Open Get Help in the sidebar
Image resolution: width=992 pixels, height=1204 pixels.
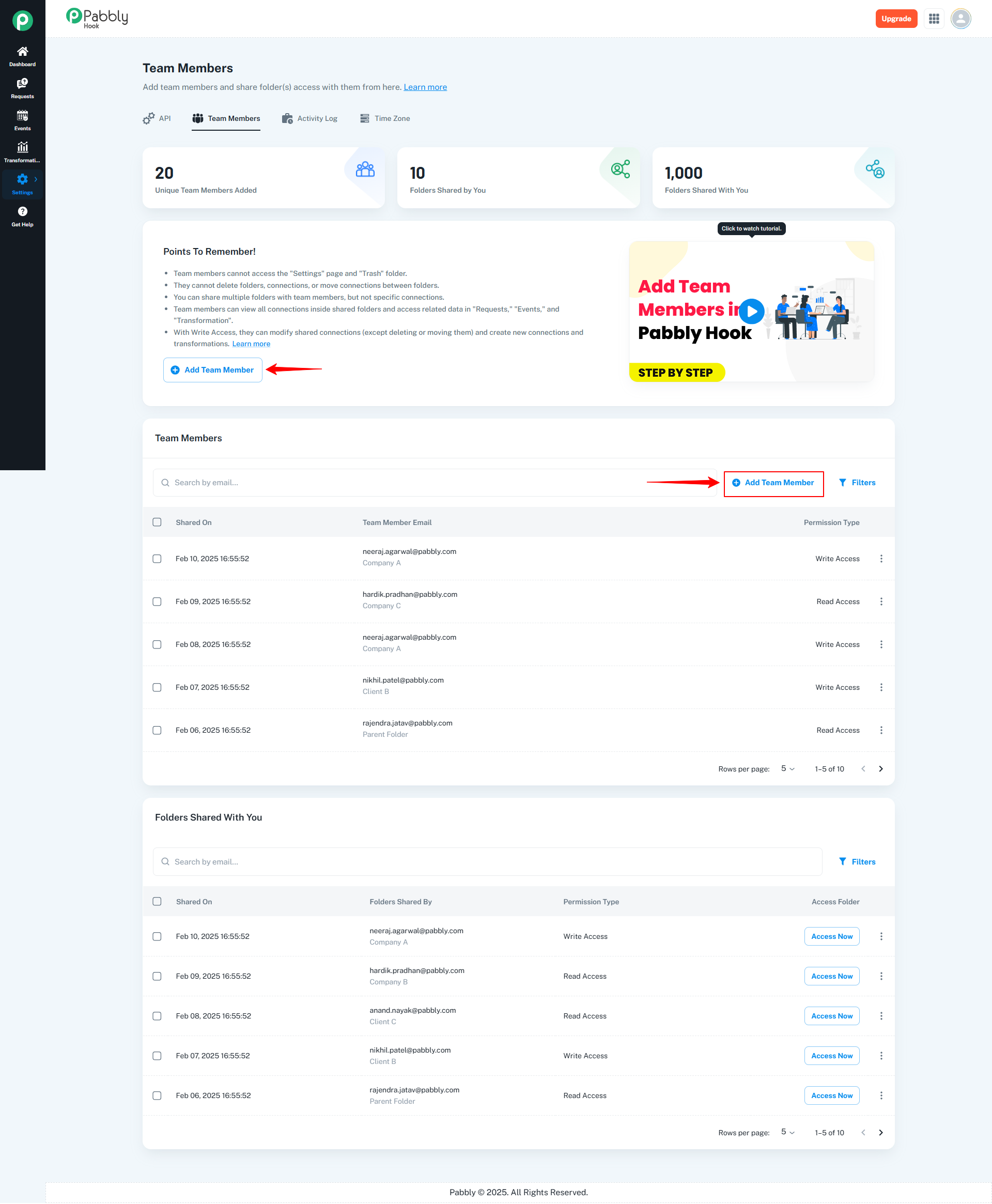(x=22, y=216)
